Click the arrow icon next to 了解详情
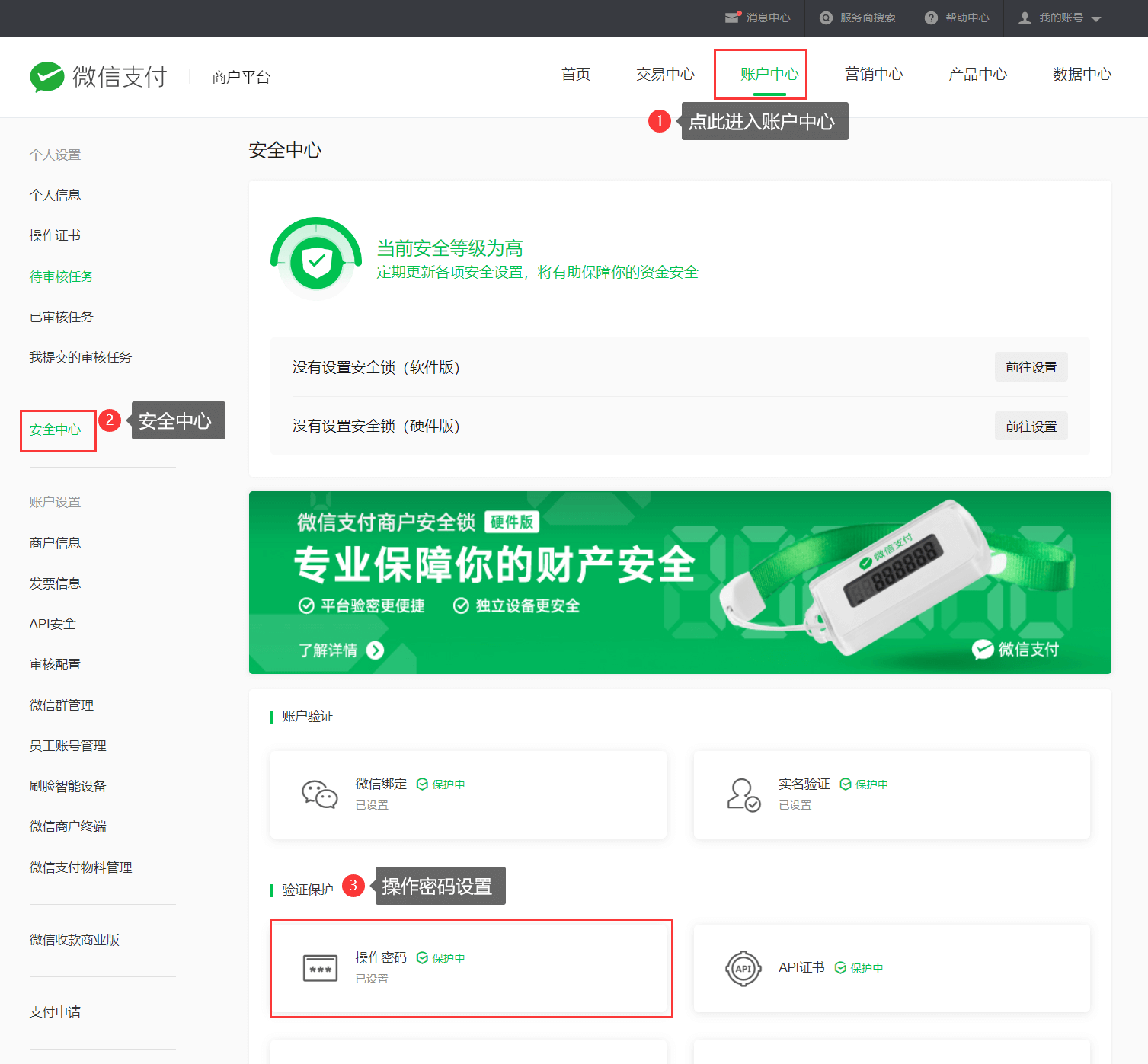The height and width of the screenshot is (1064, 1148). coord(375,650)
